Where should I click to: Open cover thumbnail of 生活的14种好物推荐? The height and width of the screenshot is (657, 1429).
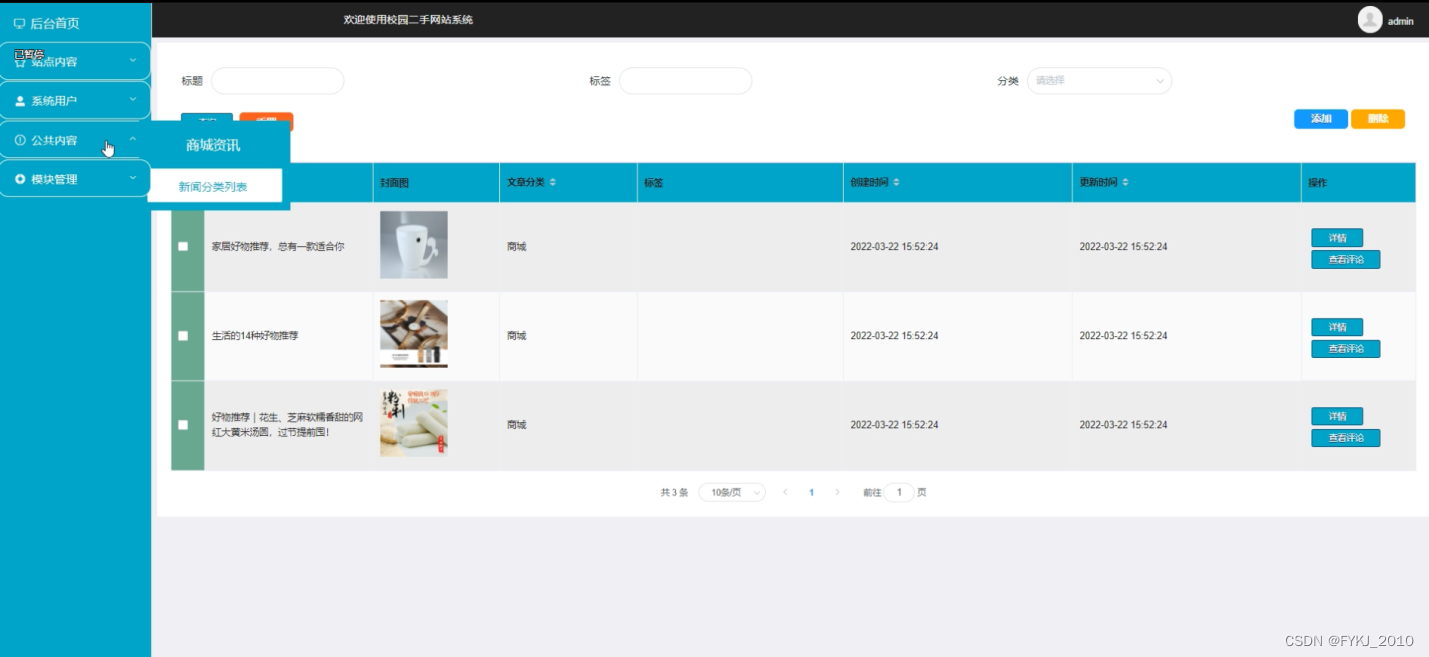(x=414, y=334)
